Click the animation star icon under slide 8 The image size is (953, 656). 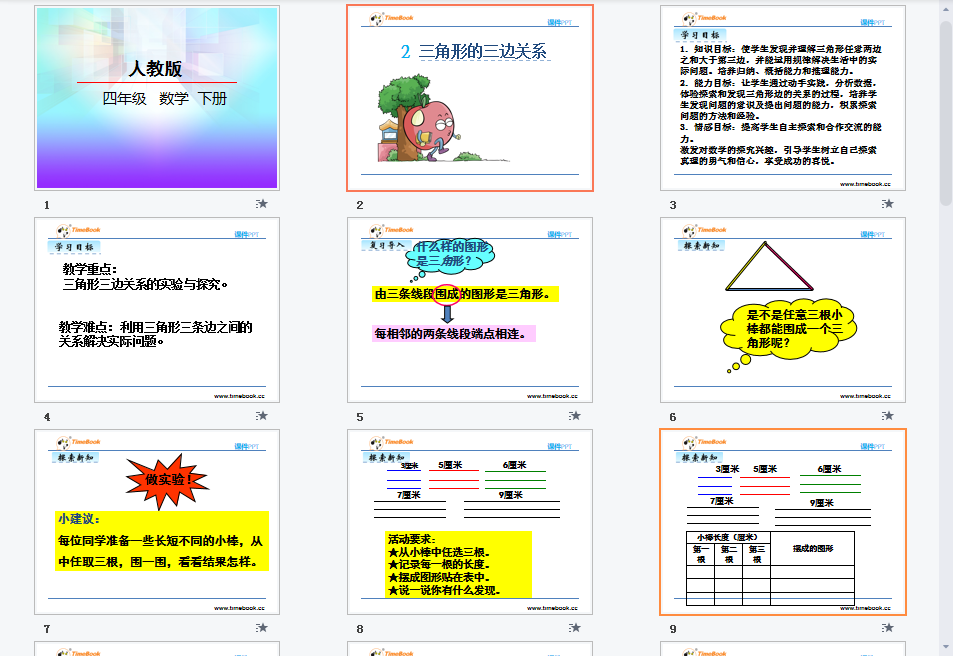(x=575, y=627)
